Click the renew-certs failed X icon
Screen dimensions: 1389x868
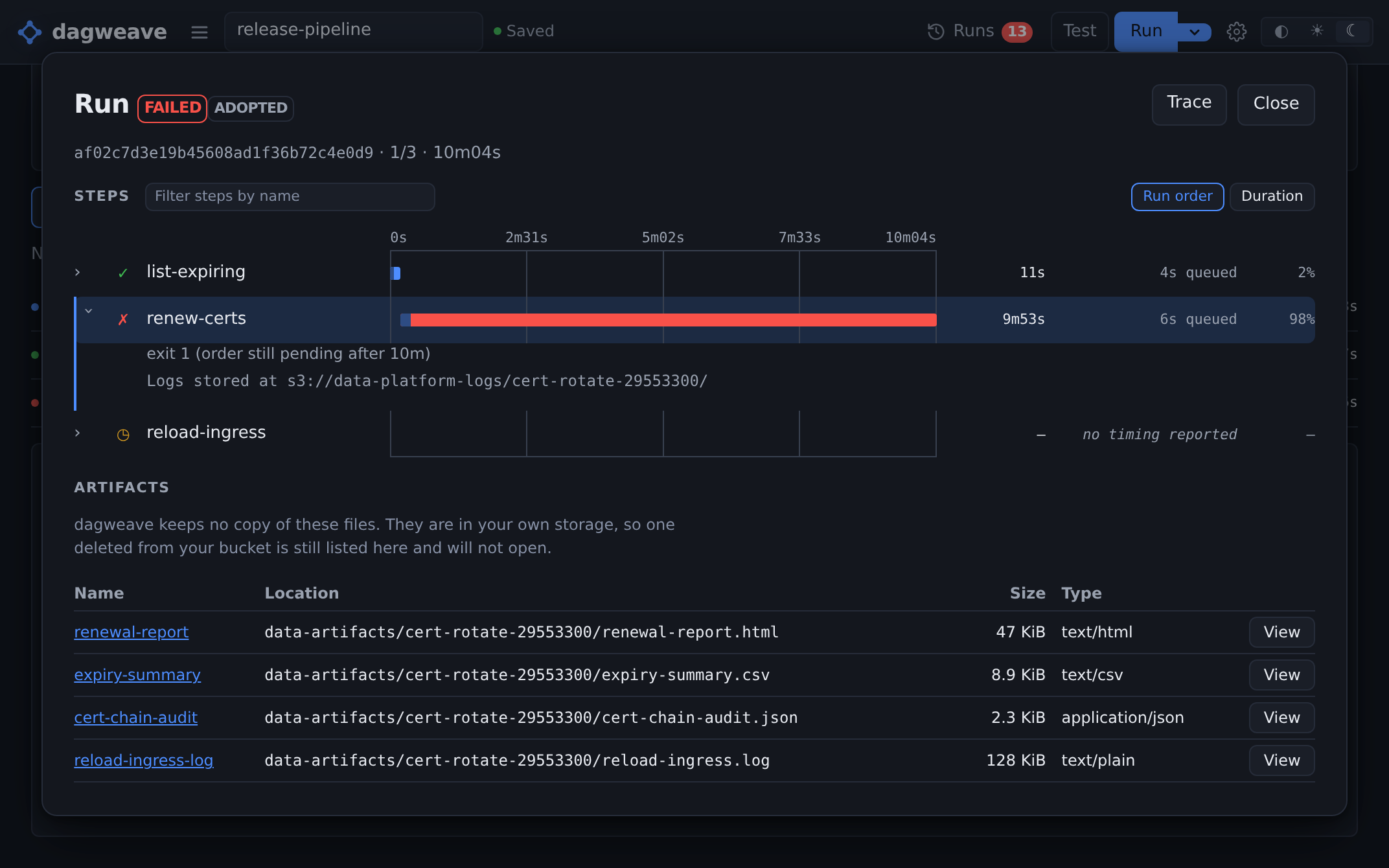coord(123,319)
